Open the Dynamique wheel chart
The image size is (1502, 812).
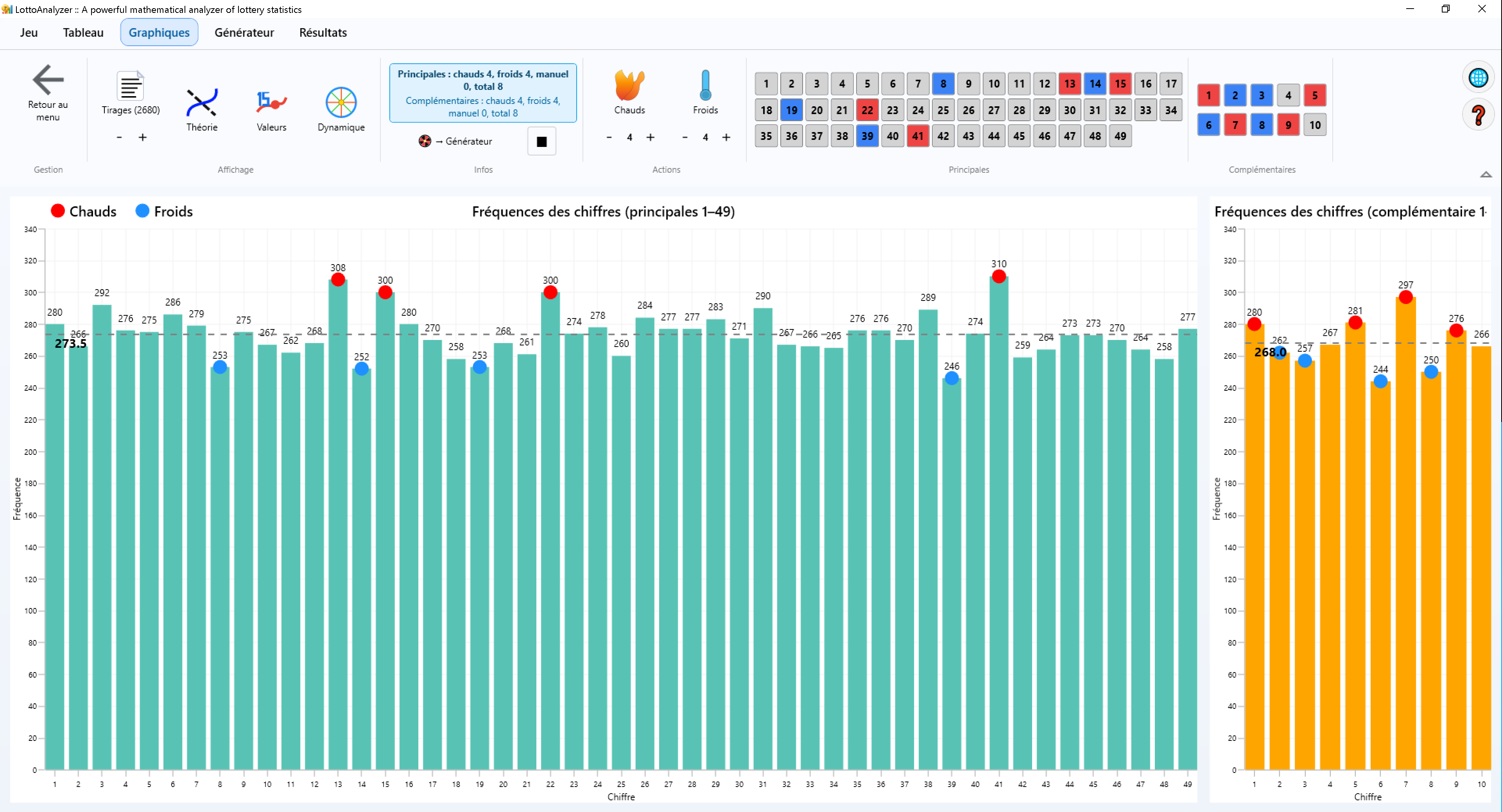point(341,103)
